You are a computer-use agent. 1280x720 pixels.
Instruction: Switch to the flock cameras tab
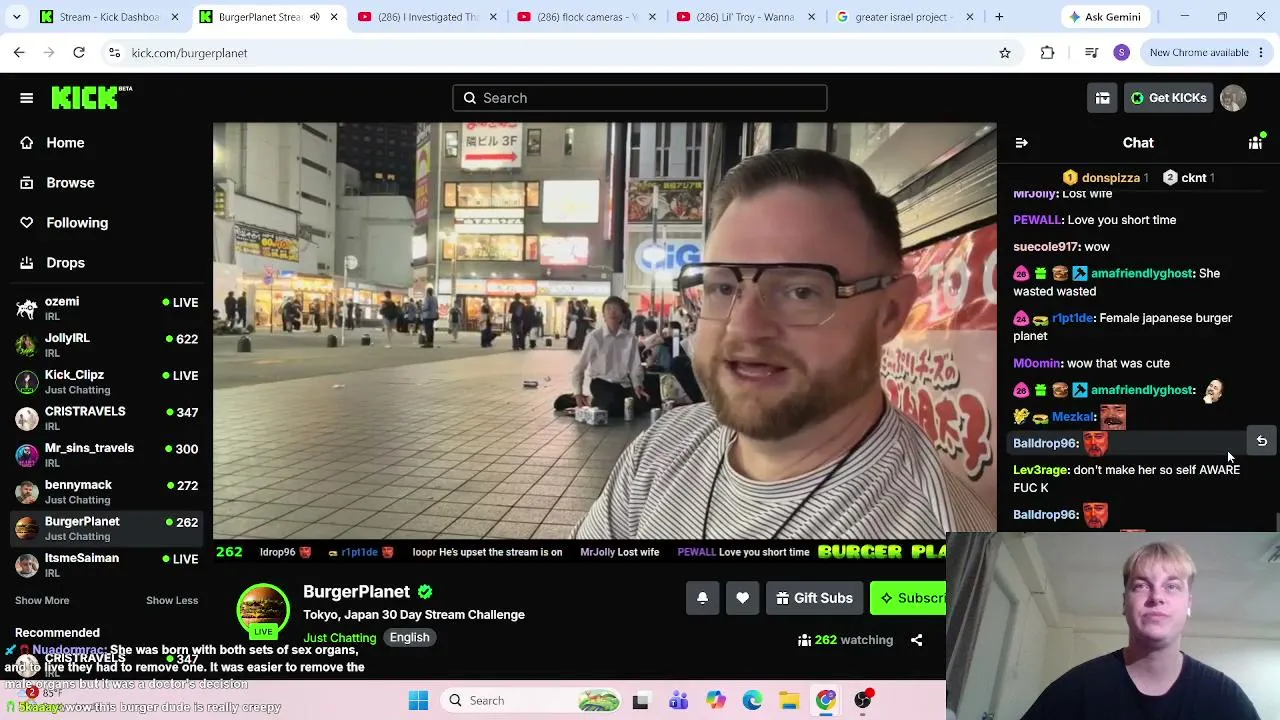pyautogui.click(x=587, y=17)
